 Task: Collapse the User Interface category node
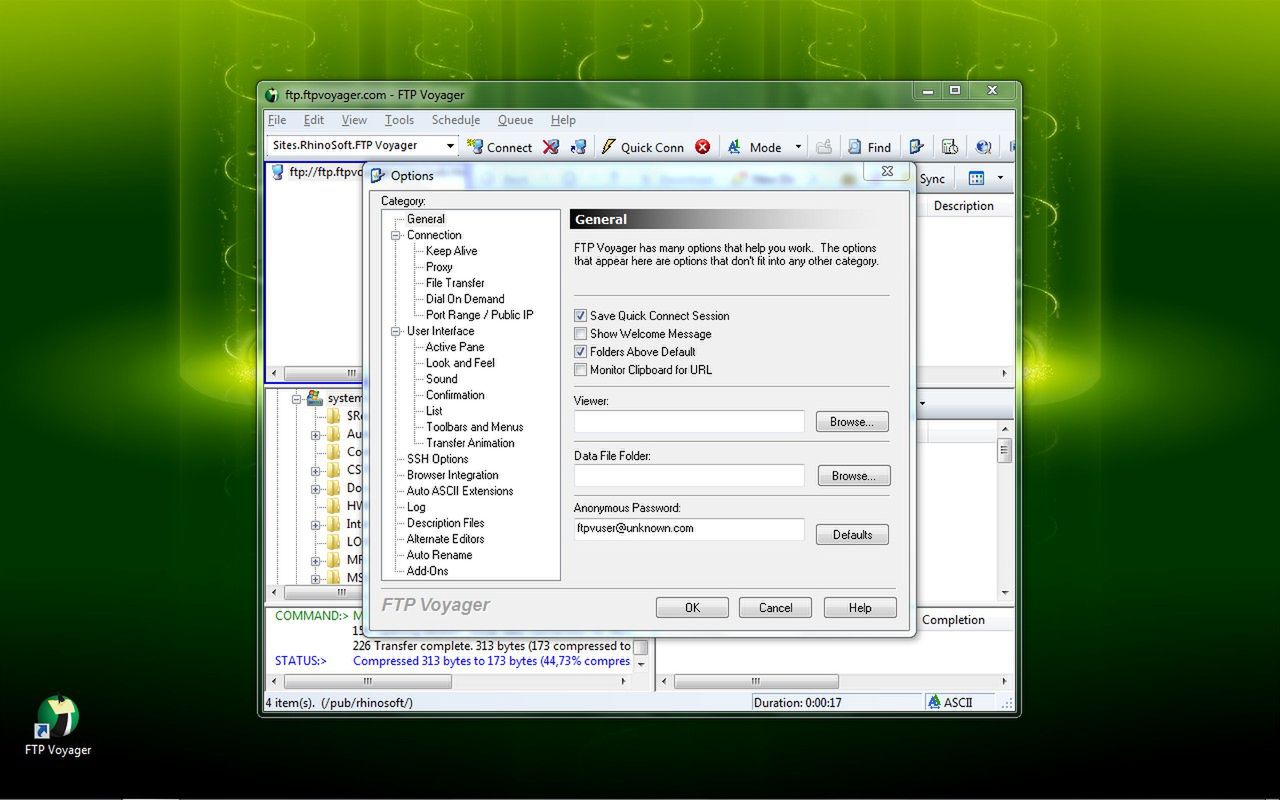(x=396, y=331)
